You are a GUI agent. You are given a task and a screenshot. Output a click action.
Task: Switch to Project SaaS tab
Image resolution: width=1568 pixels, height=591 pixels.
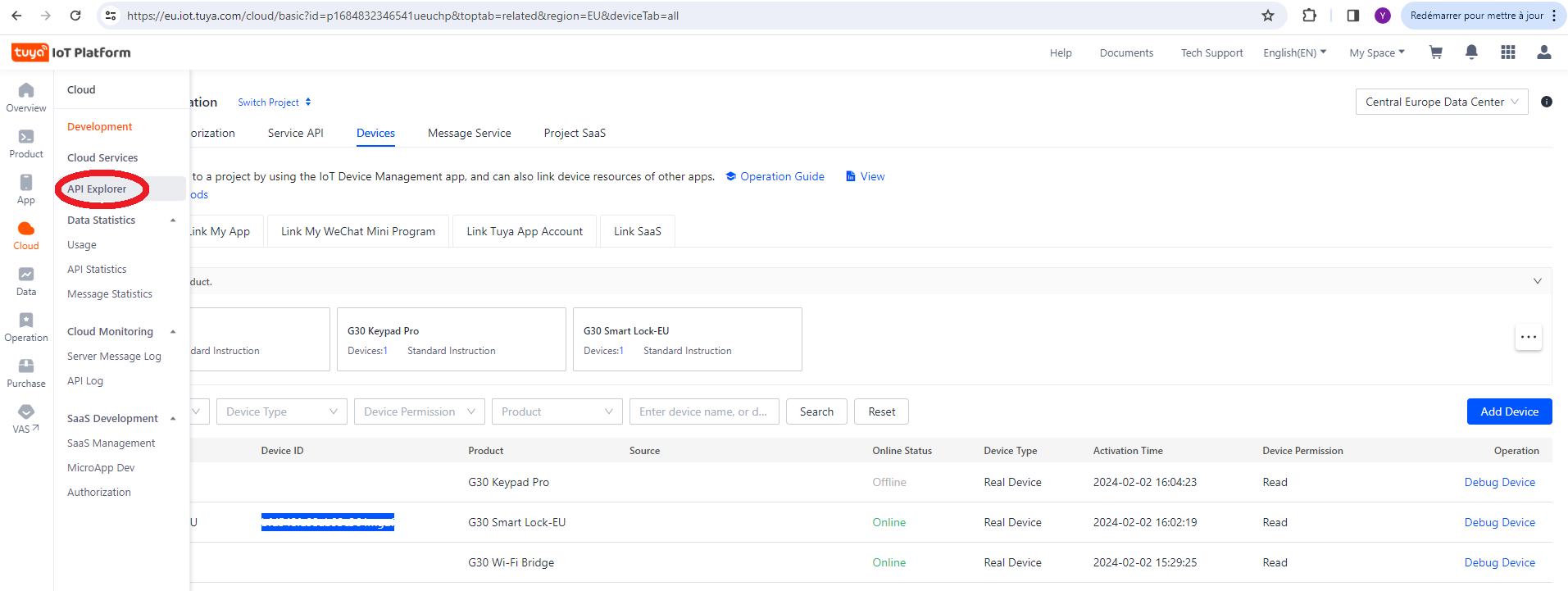[575, 133]
